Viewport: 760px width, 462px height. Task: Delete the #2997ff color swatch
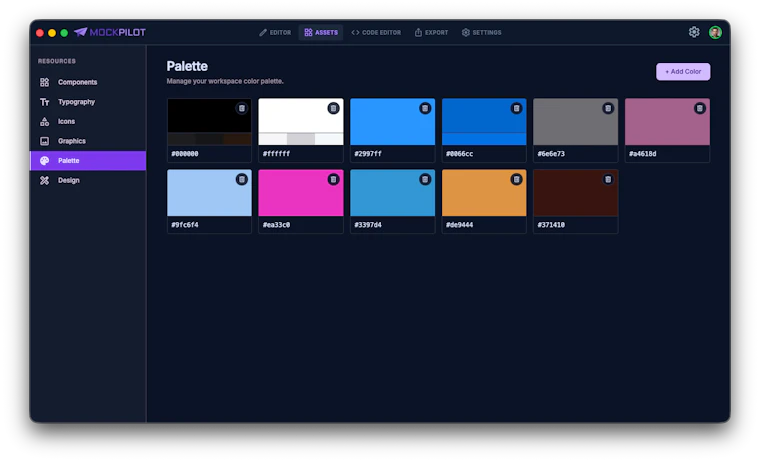(425, 109)
